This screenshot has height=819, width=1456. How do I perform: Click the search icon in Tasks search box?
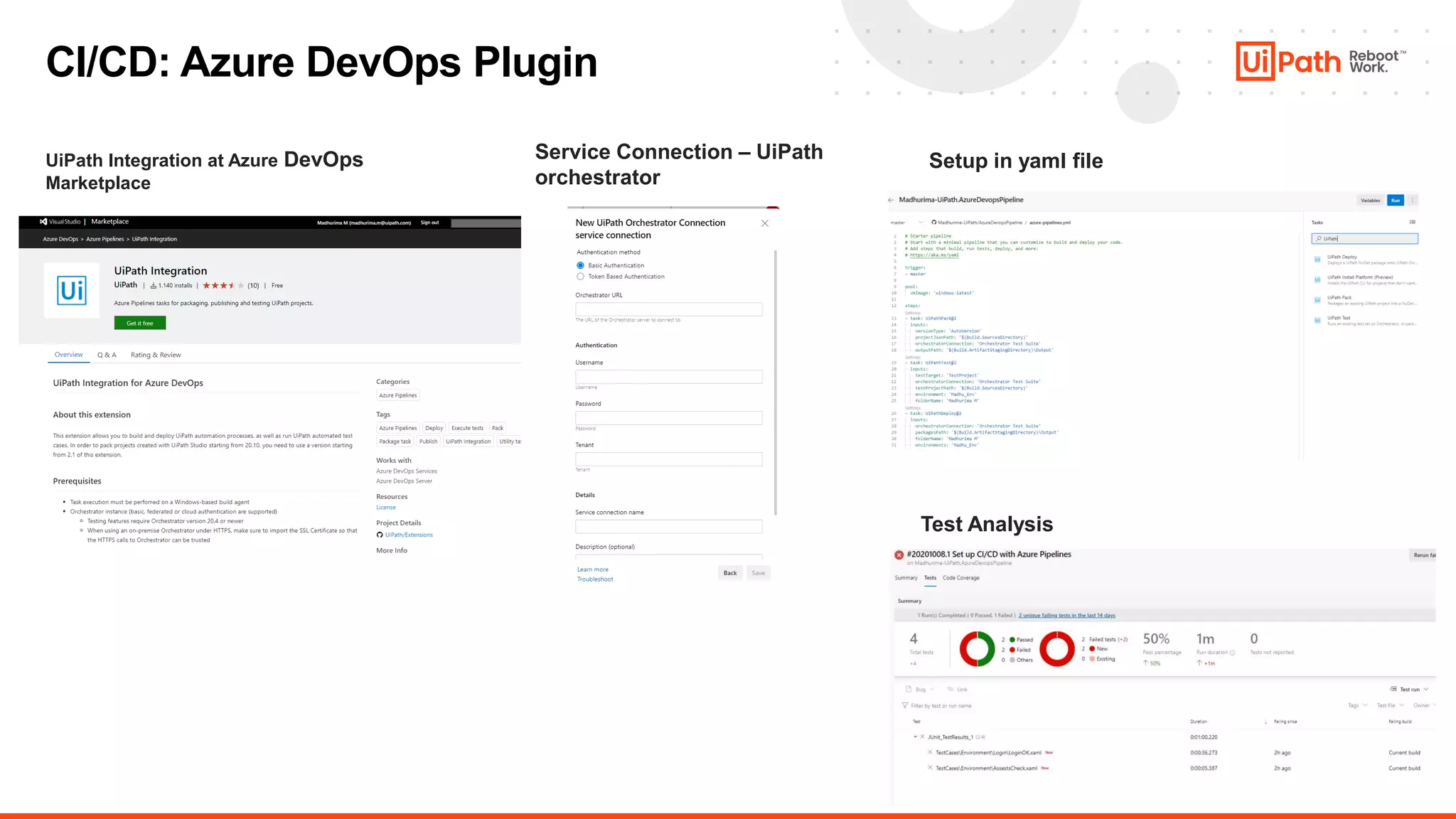[1319, 239]
